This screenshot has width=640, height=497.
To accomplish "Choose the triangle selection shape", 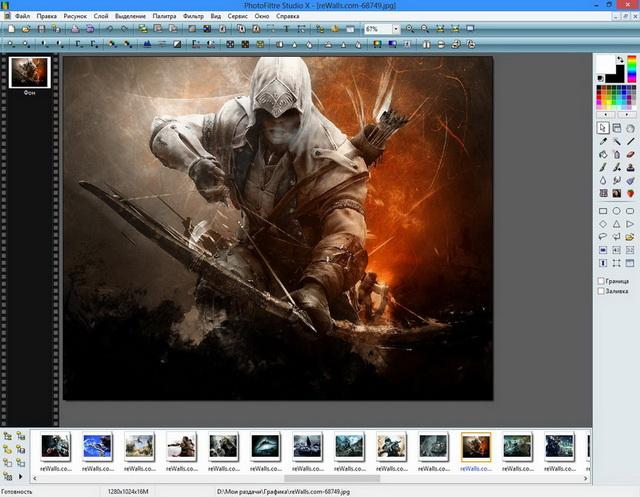I will (x=617, y=224).
